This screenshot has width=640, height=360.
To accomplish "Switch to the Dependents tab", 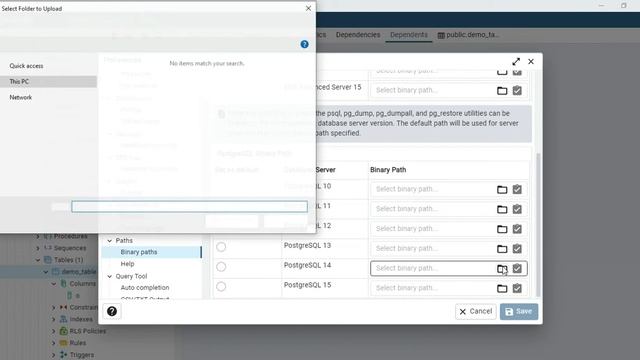I will tap(409, 35).
